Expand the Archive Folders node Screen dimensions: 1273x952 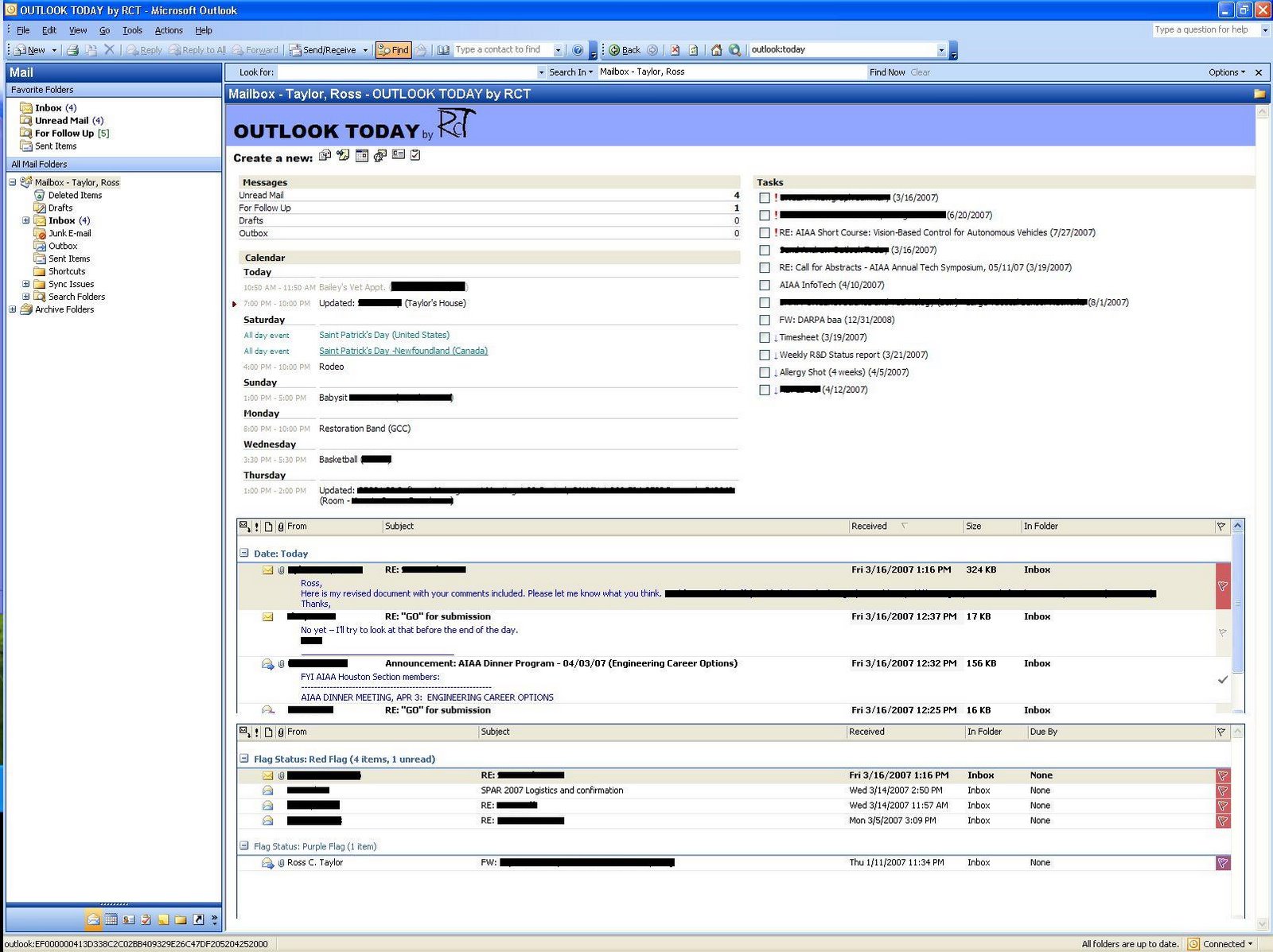[13, 309]
